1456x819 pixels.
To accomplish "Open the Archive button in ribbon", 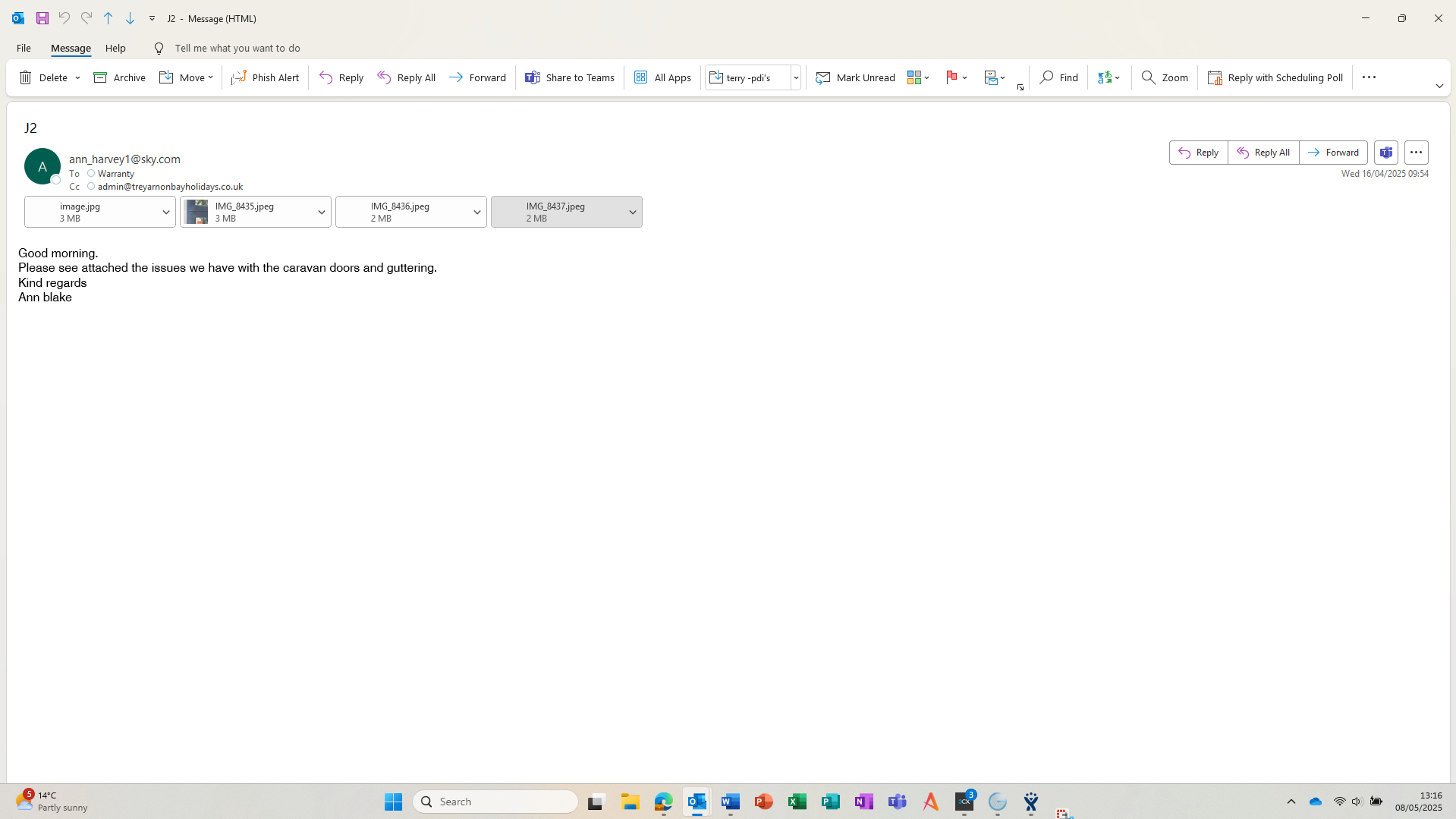I will pyautogui.click(x=119, y=77).
